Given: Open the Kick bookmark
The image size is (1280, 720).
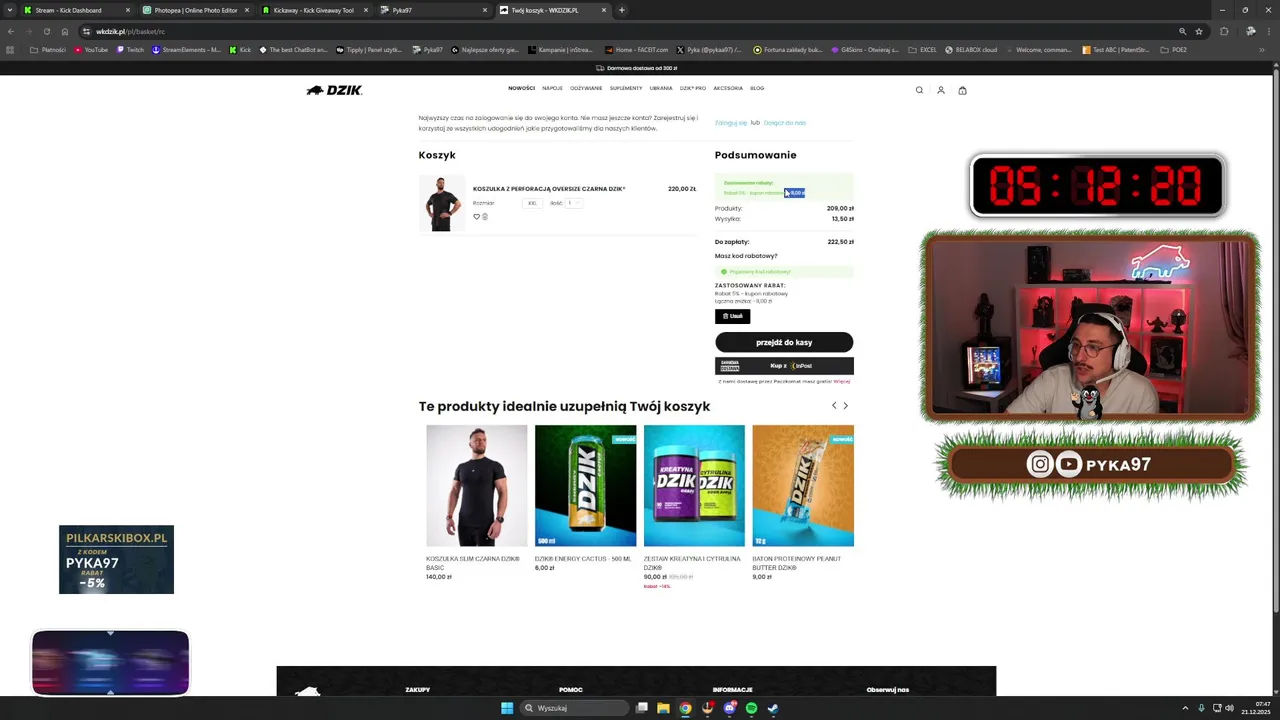Looking at the screenshot, I should (x=240, y=49).
